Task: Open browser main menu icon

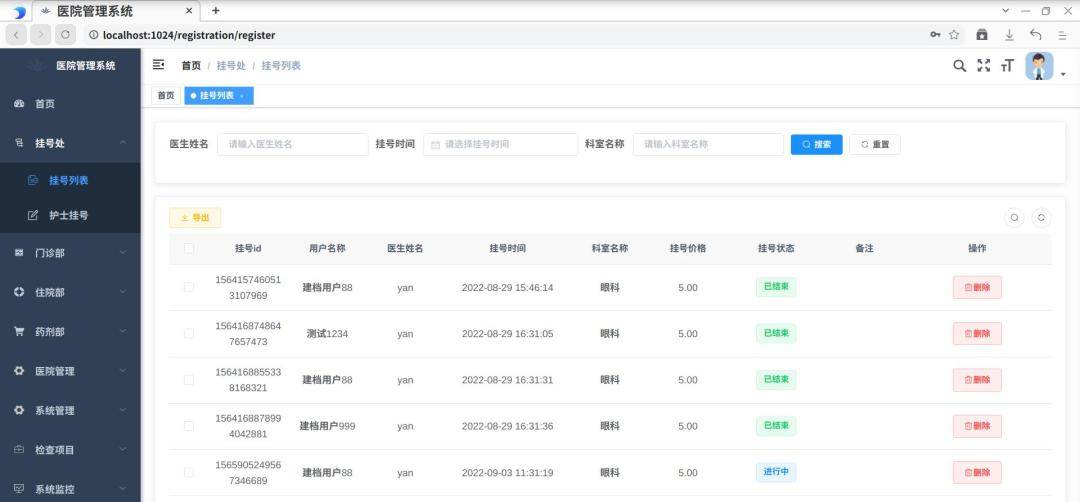Action: point(1062,34)
